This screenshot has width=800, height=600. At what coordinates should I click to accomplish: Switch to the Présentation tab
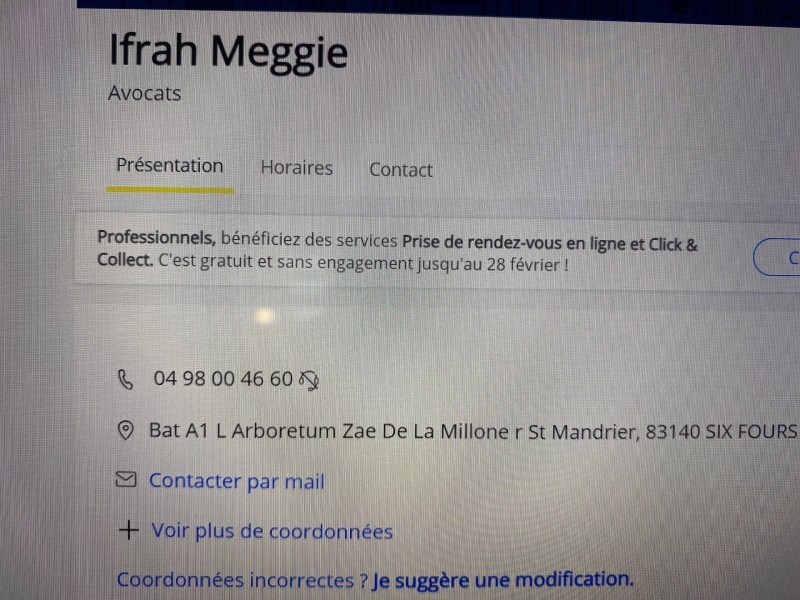tap(170, 165)
